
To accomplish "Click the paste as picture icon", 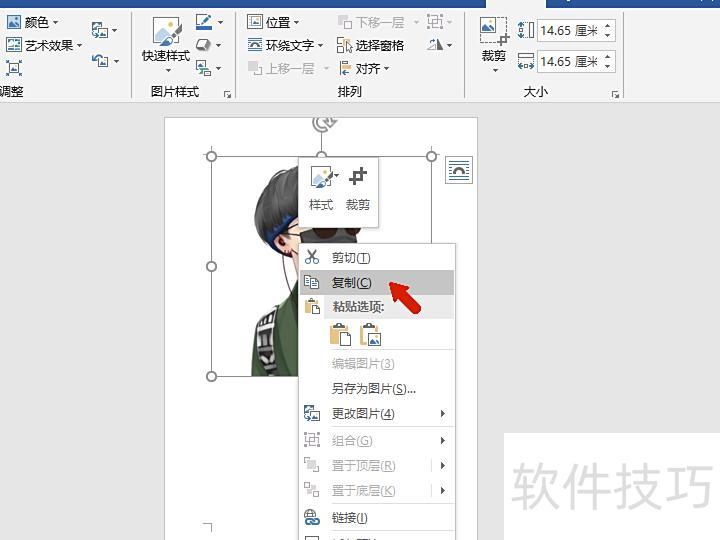I will 370,334.
